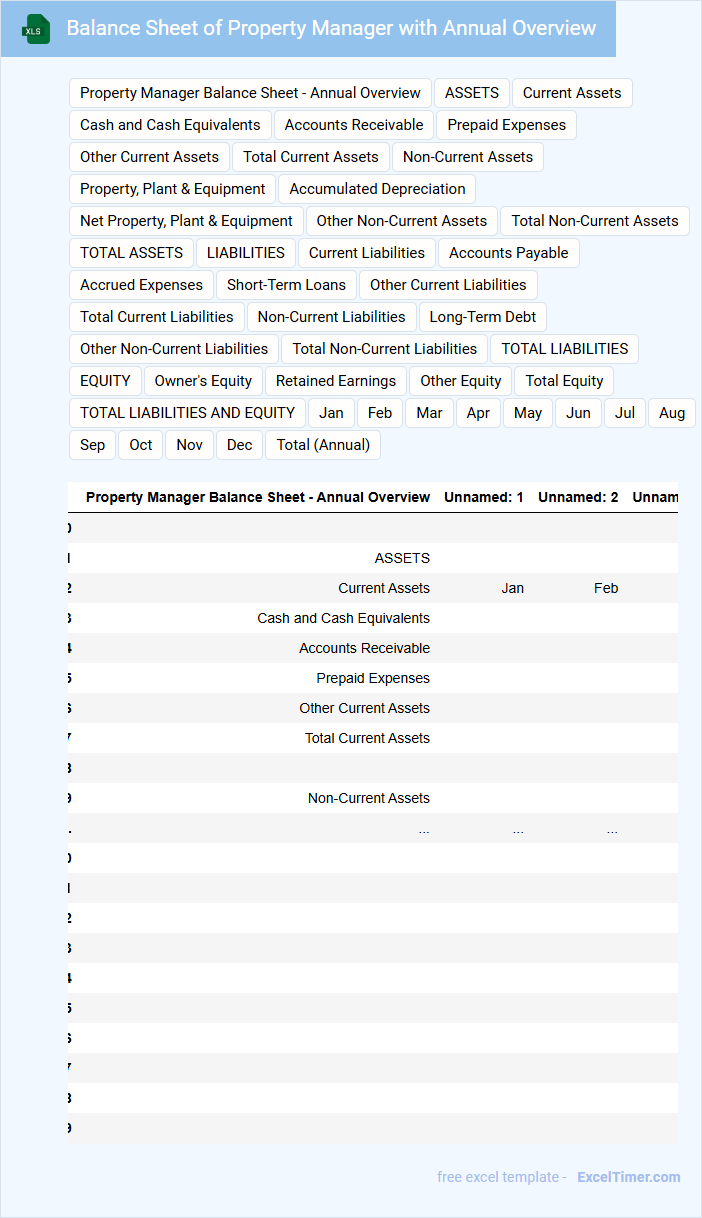The height and width of the screenshot is (1218, 702).
Task: Select the Jan month tag
Action: click(x=331, y=413)
